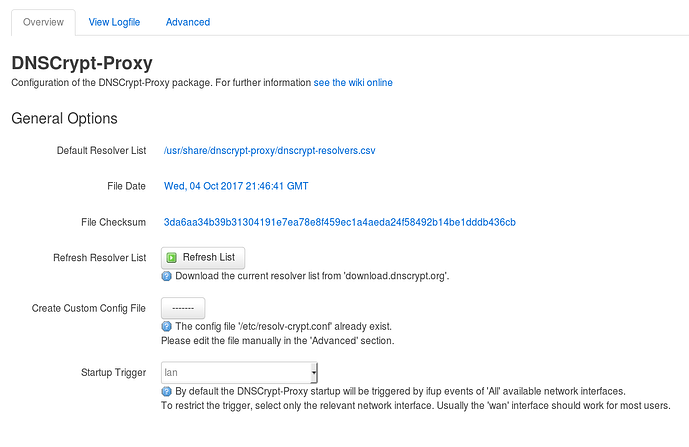
Task: Switch to the Overview tab
Action: click(x=43, y=22)
